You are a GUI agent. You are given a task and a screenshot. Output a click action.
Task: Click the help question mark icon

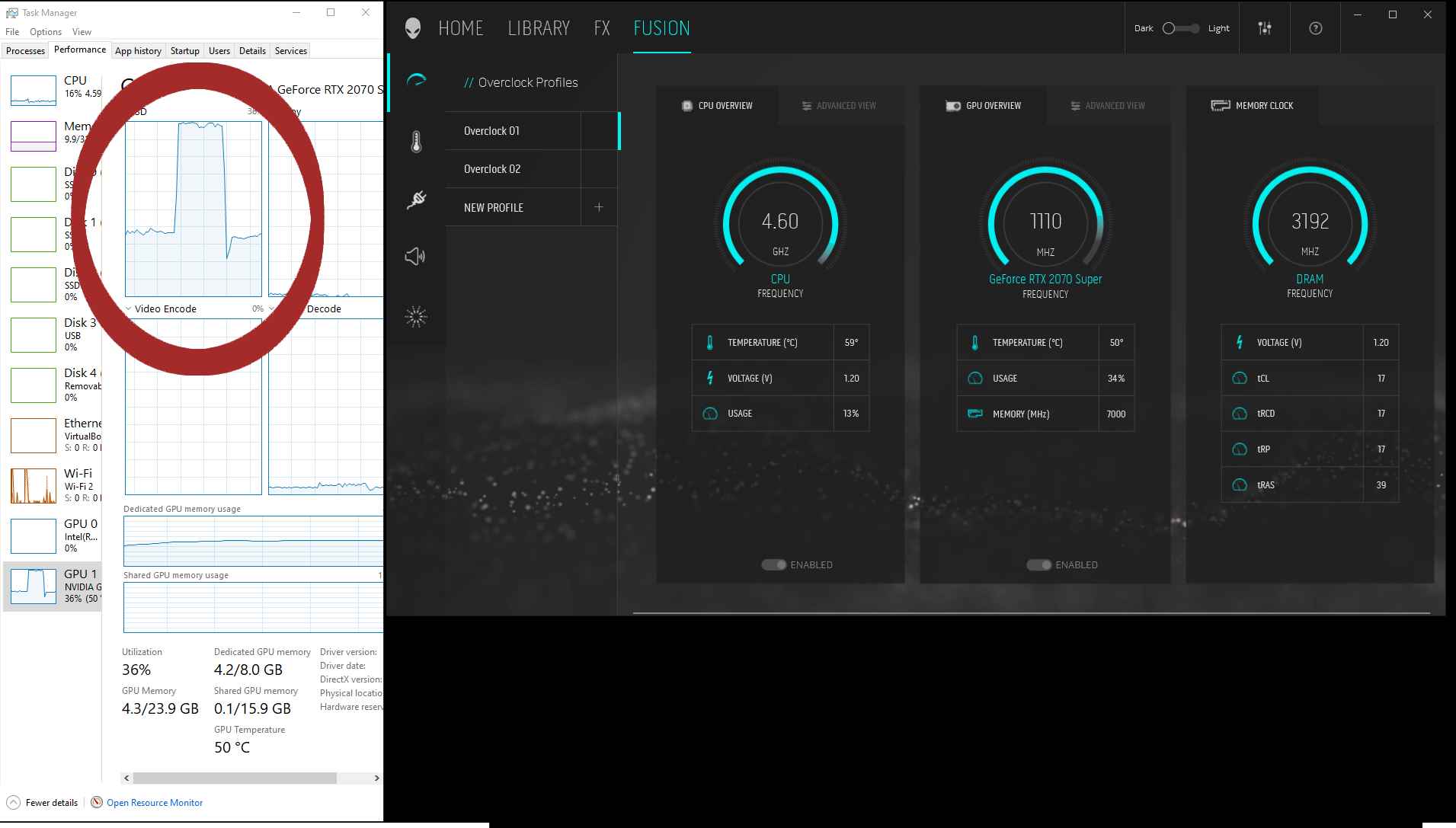tap(1316, 28)
